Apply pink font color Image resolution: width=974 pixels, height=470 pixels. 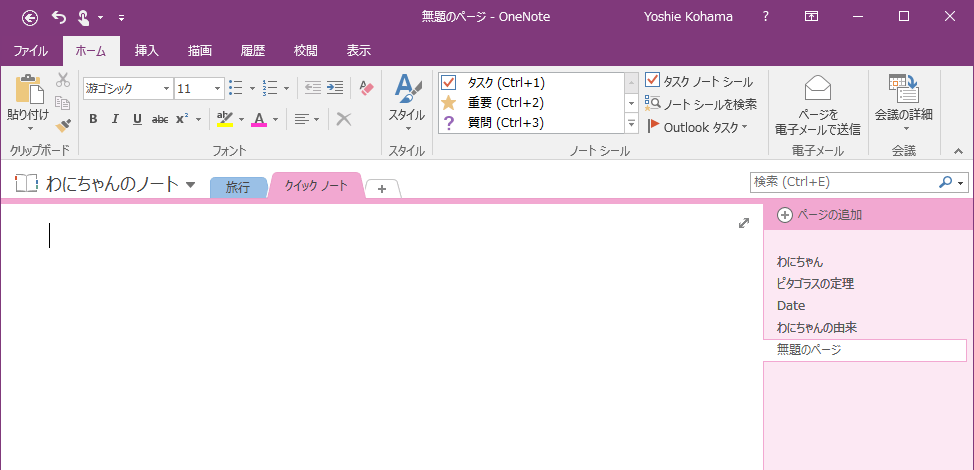(x=259, y=119)
